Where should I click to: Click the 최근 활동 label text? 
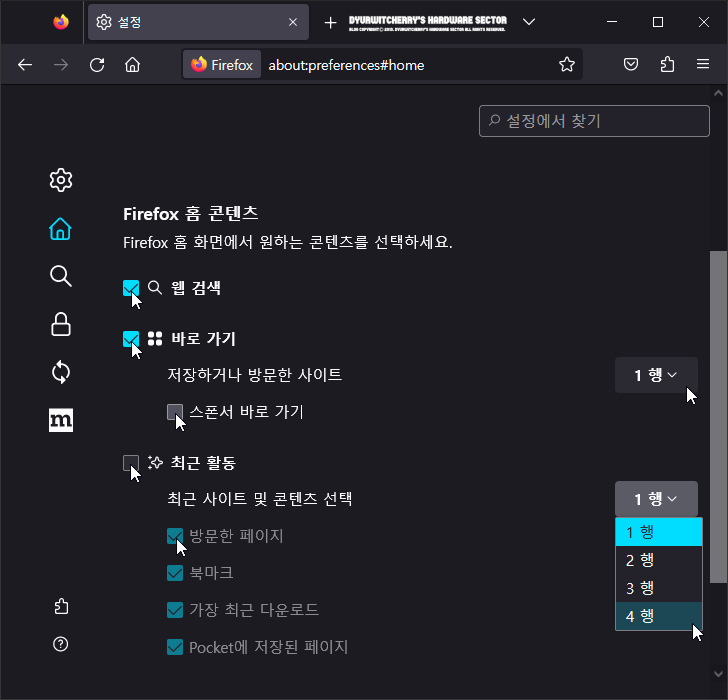(x=203, y=463)
